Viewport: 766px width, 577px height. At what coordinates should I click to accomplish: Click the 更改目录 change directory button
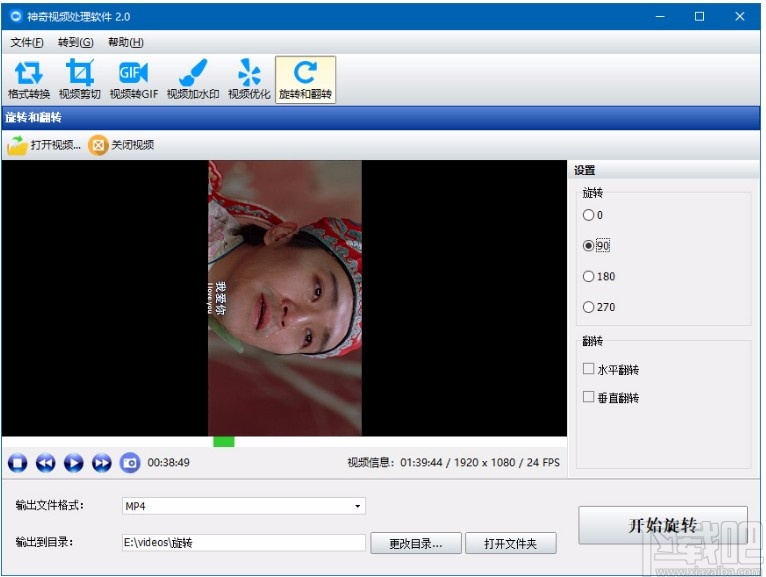(x=416, y=543)
